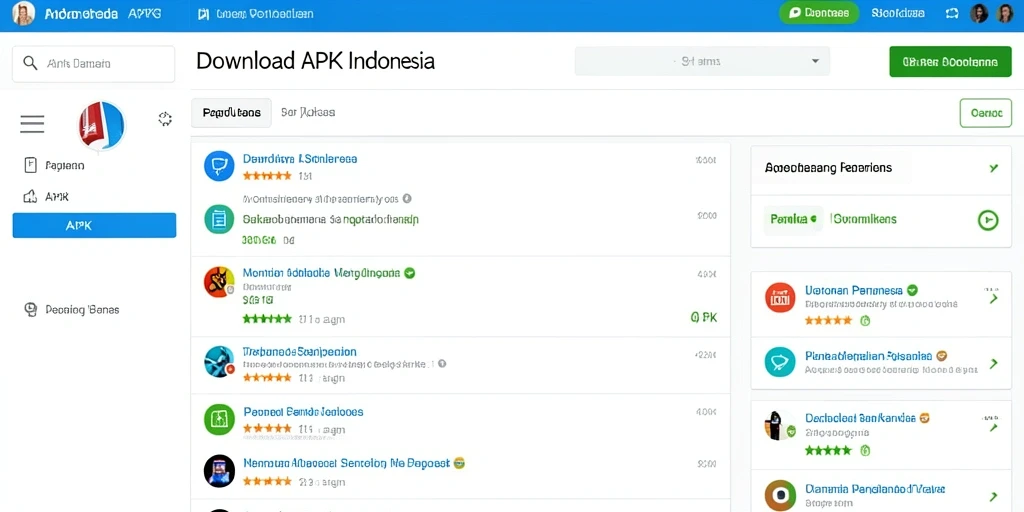Click the dropdown arrow in the gray selector
The image size is (1024, 512).
point(815,61)
